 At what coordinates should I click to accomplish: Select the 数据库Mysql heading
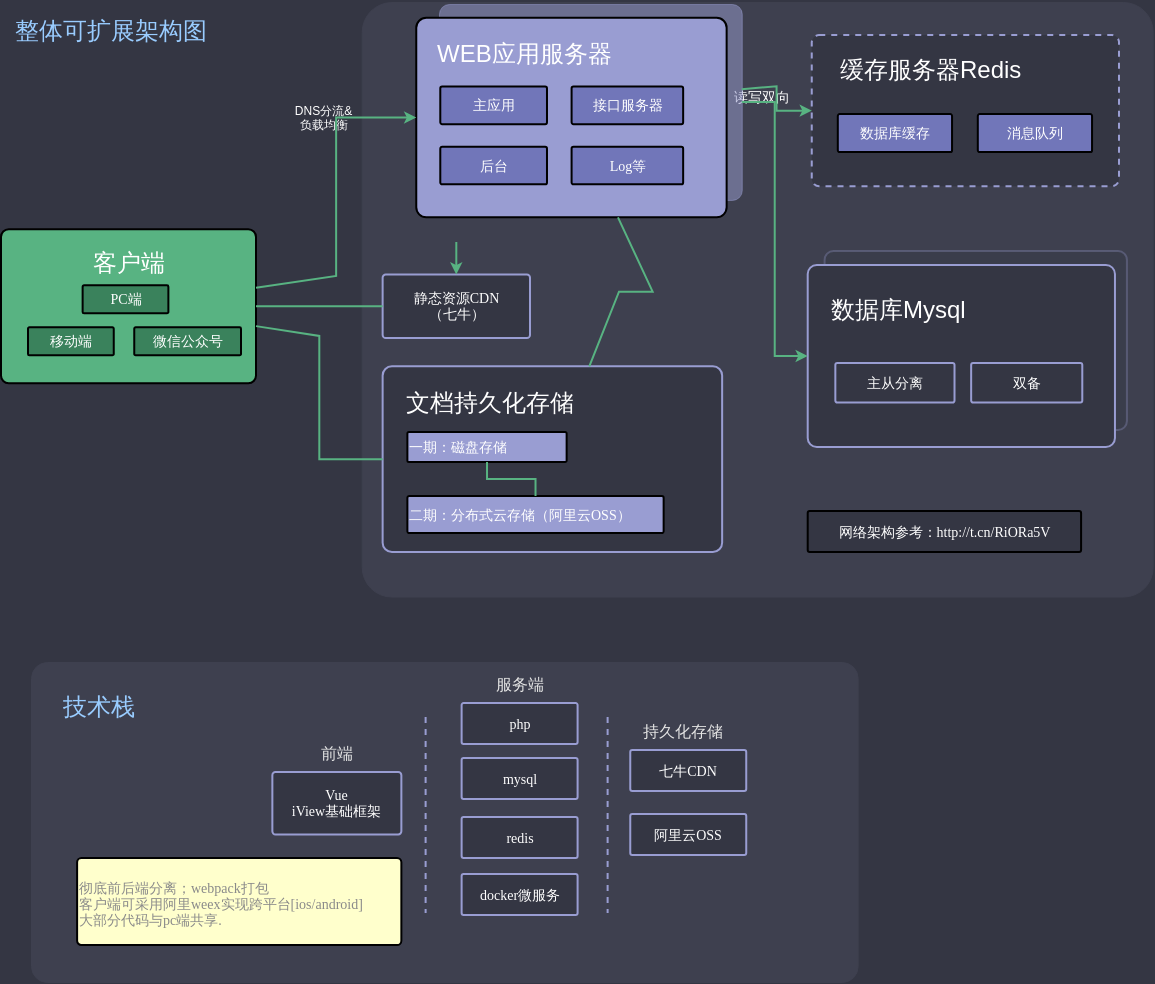(898, 310)
